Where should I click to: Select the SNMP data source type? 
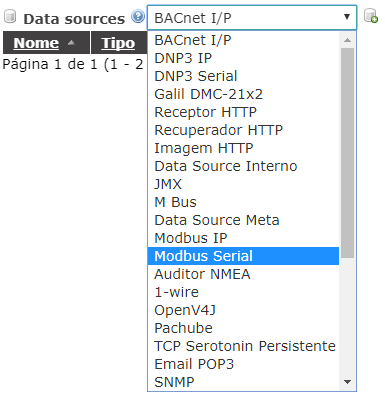click(243, 382)
